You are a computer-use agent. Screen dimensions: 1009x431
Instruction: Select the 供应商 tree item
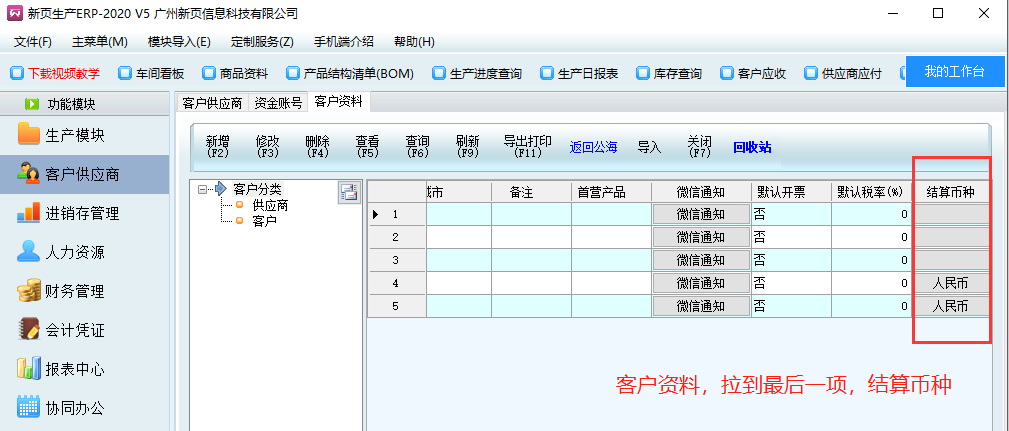pyautogui.click(x=269, y=205)
